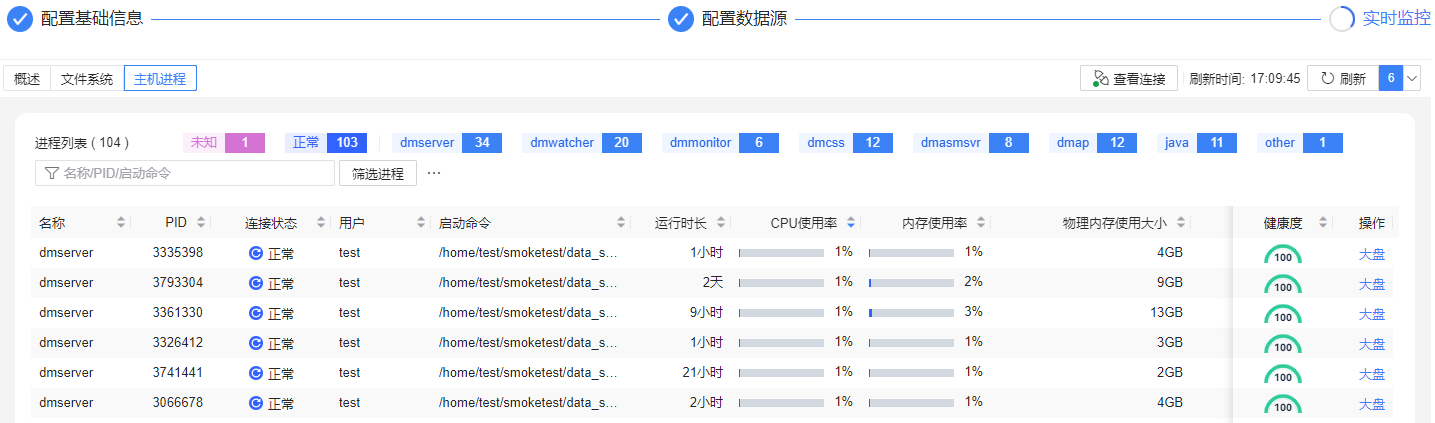Go to the 配置基础信息 step
1435x423 pixels.
[91, 18]
